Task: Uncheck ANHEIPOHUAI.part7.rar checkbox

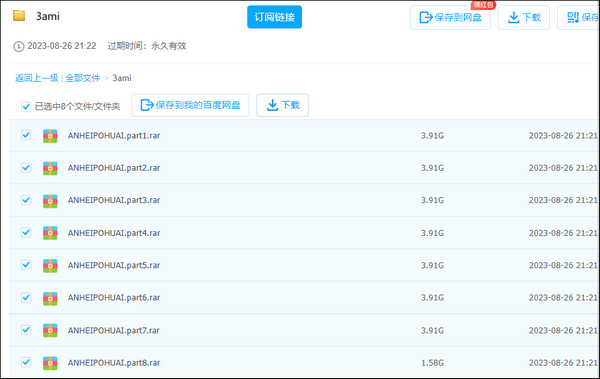Action: (26, 330)
